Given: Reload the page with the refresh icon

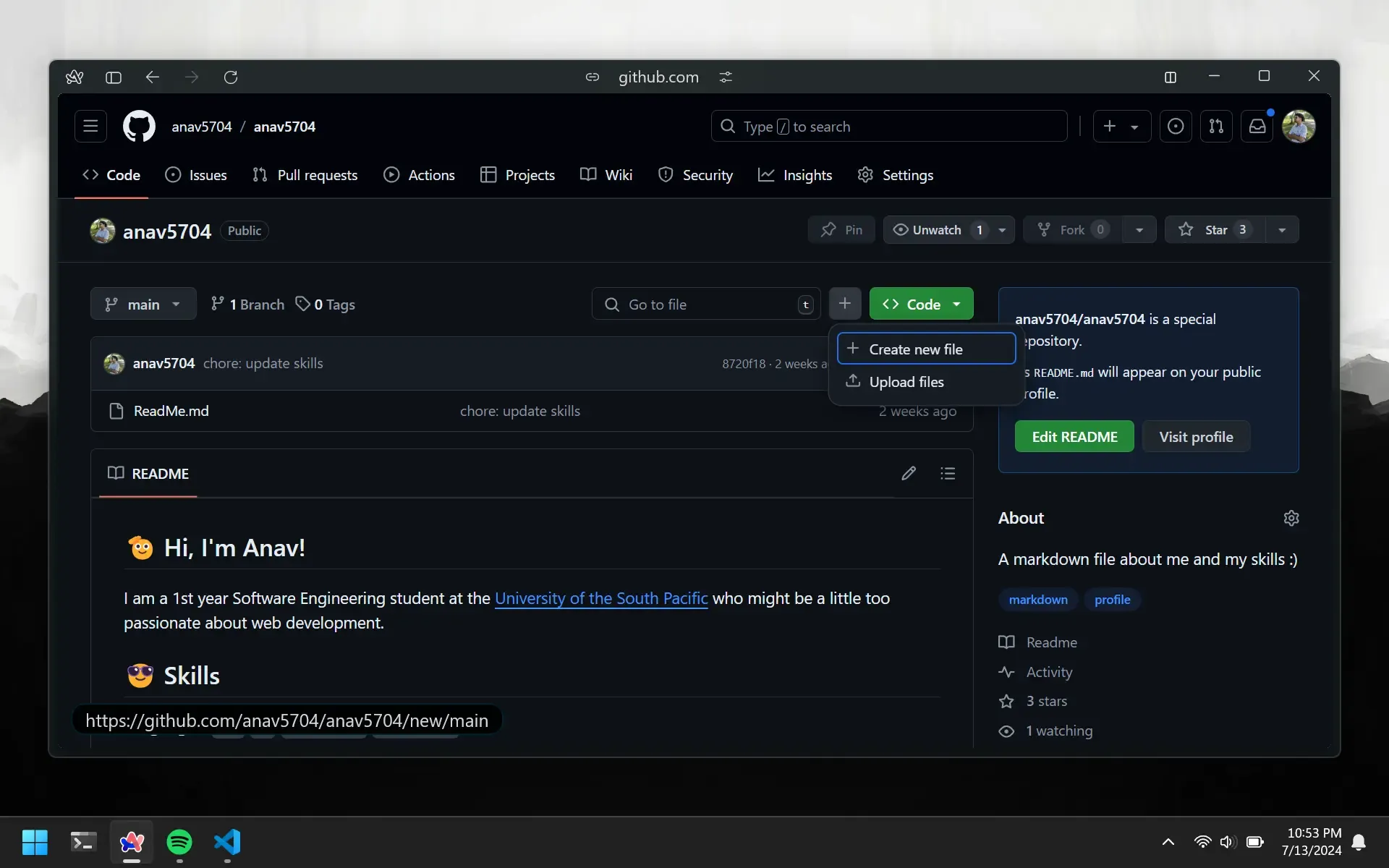Looking at the screenshot, I should click(231, 77).
